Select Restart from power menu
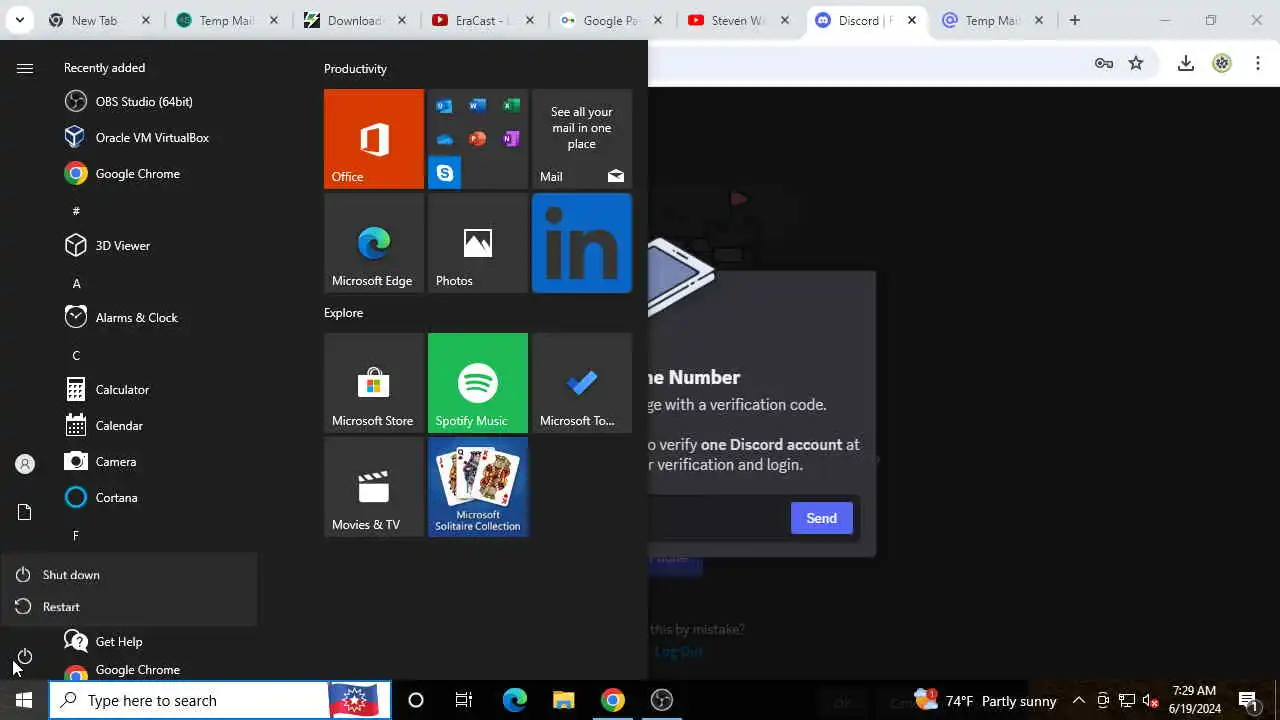The height and width of the screenshot is (720, 1280). [129, 607]
